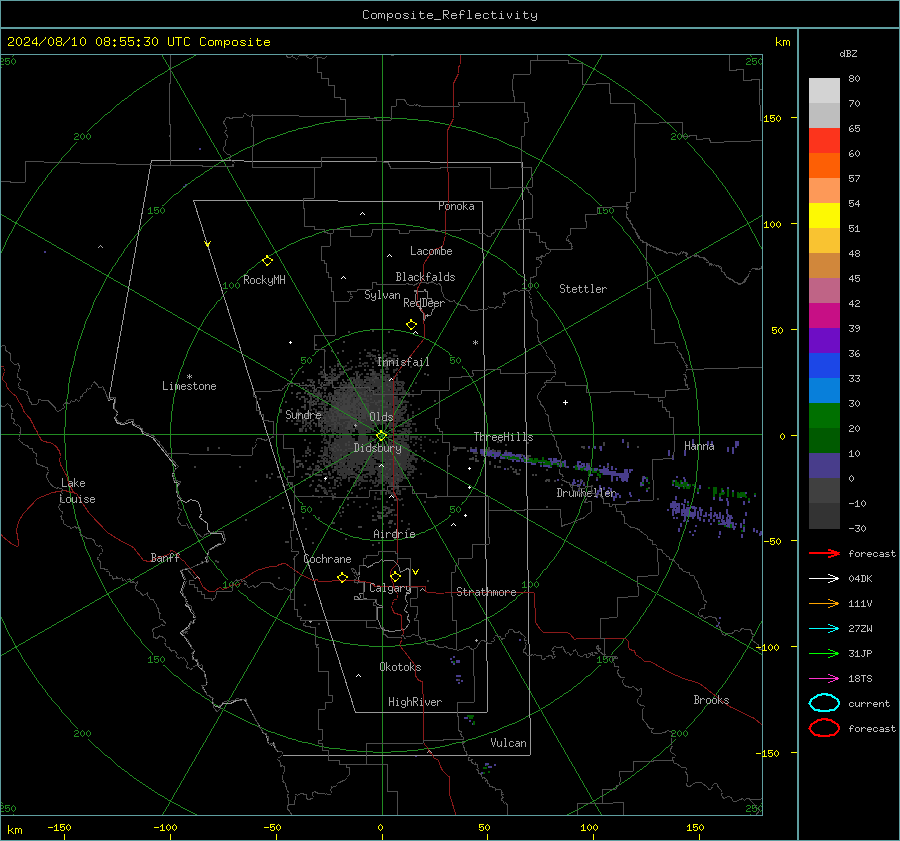
Task: Select the magenta 18TS arrow in the legend
Action: tap(824, 679)
